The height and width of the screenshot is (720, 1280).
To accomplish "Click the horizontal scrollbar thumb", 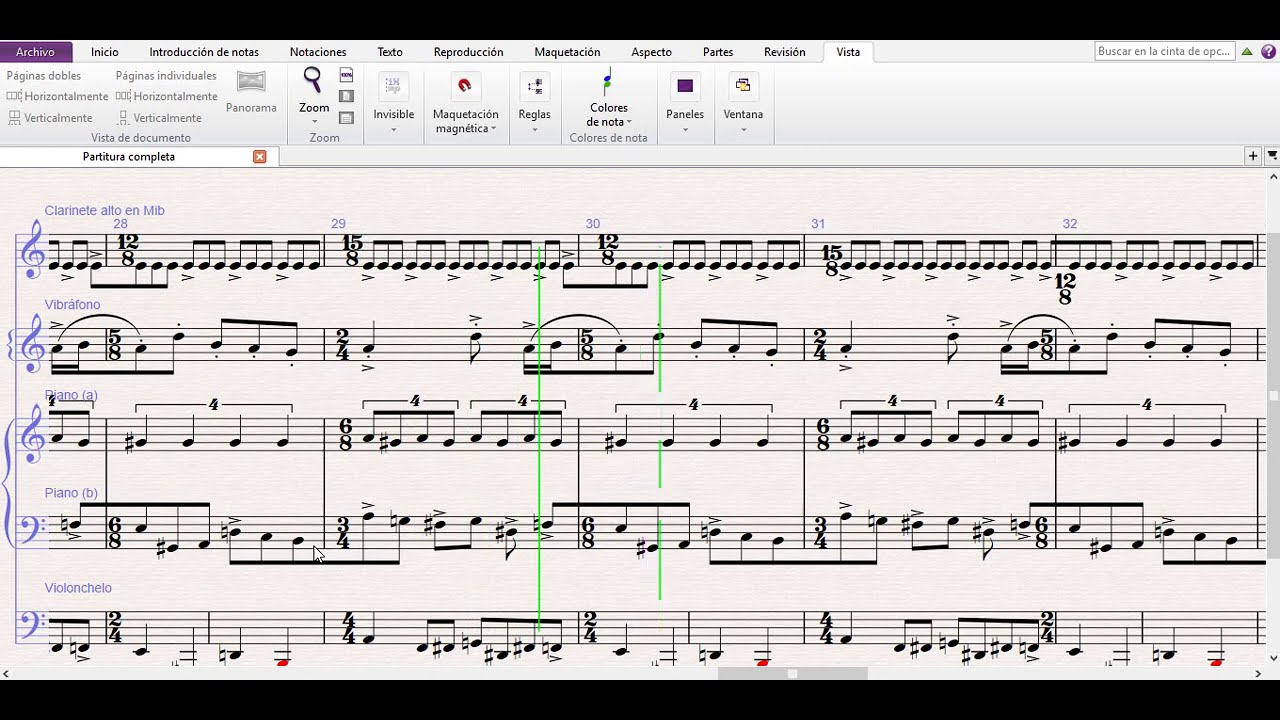I will pyautogui.click(x=792, y=674).
